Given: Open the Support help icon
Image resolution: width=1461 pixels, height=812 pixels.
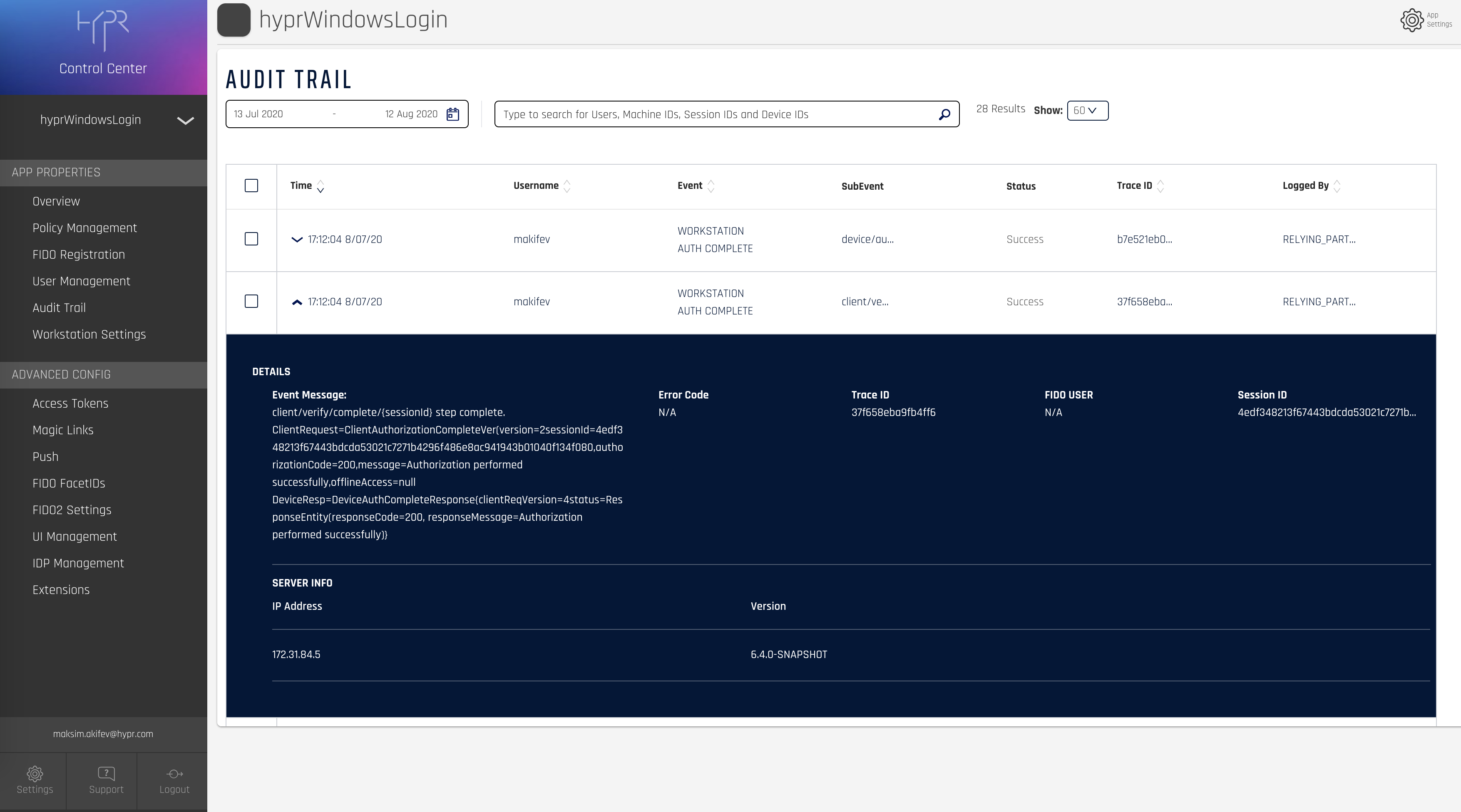Looking at the screenshot, I should (106, 774).
